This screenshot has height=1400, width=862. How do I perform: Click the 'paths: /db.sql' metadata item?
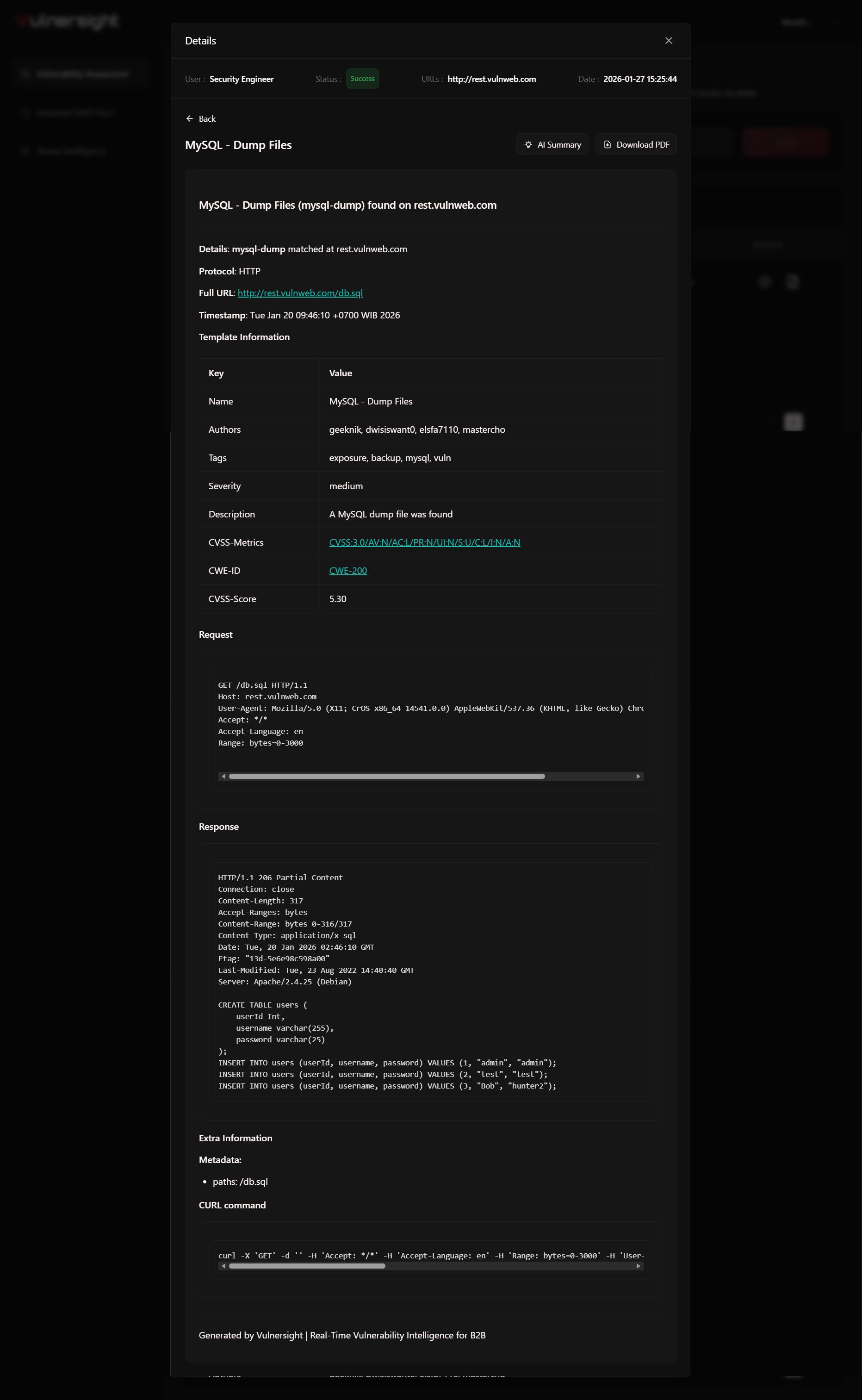pos(240,1182)
